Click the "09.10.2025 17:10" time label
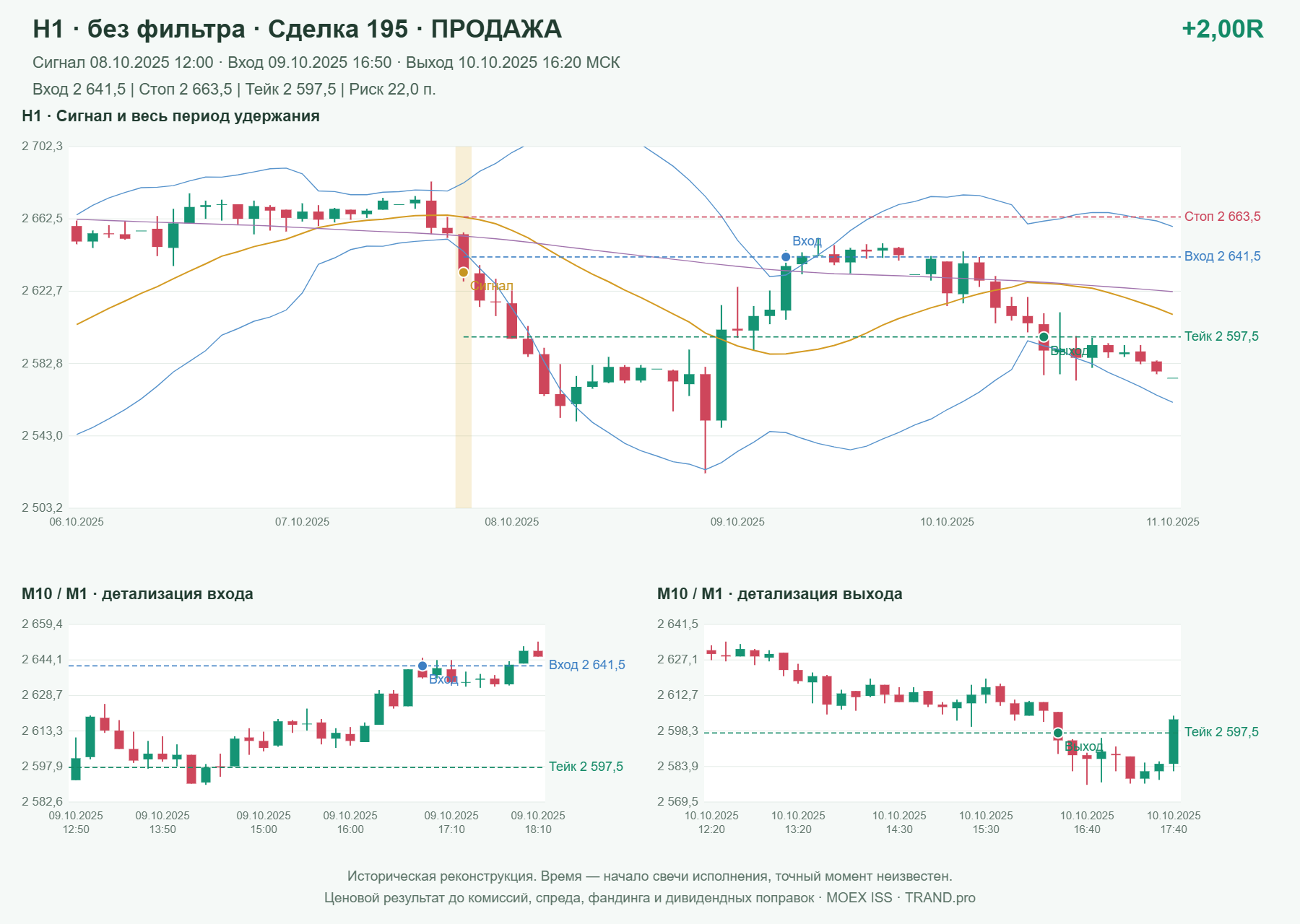1300x924 pixels. tap(451, 822)
